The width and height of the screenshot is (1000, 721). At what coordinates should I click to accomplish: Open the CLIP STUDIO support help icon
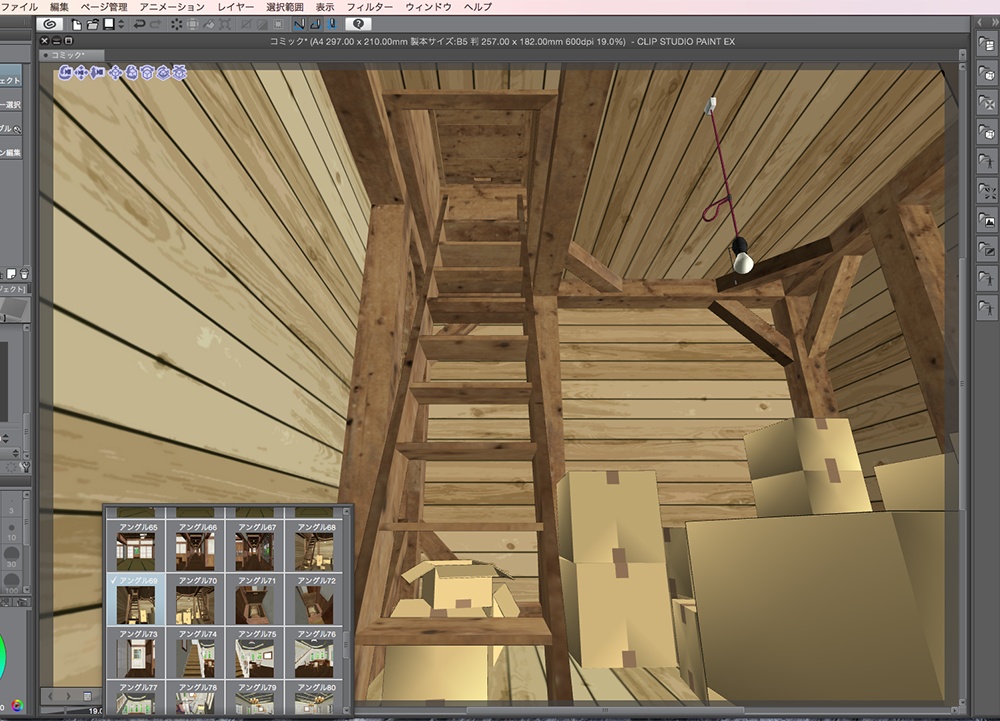coord(358,24)
